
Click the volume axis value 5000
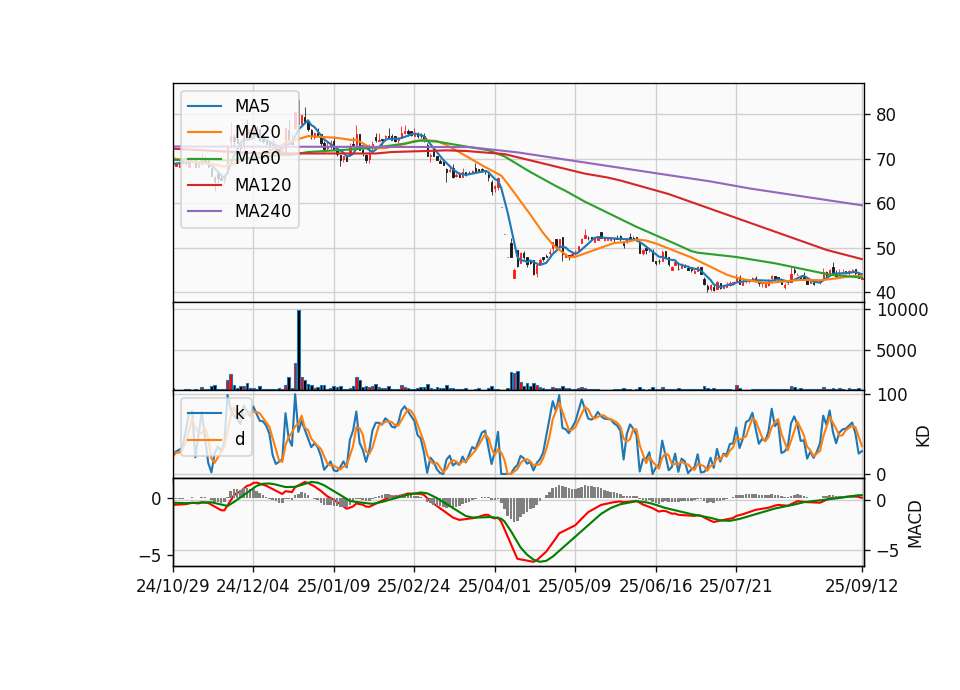[x=897, y=351]
